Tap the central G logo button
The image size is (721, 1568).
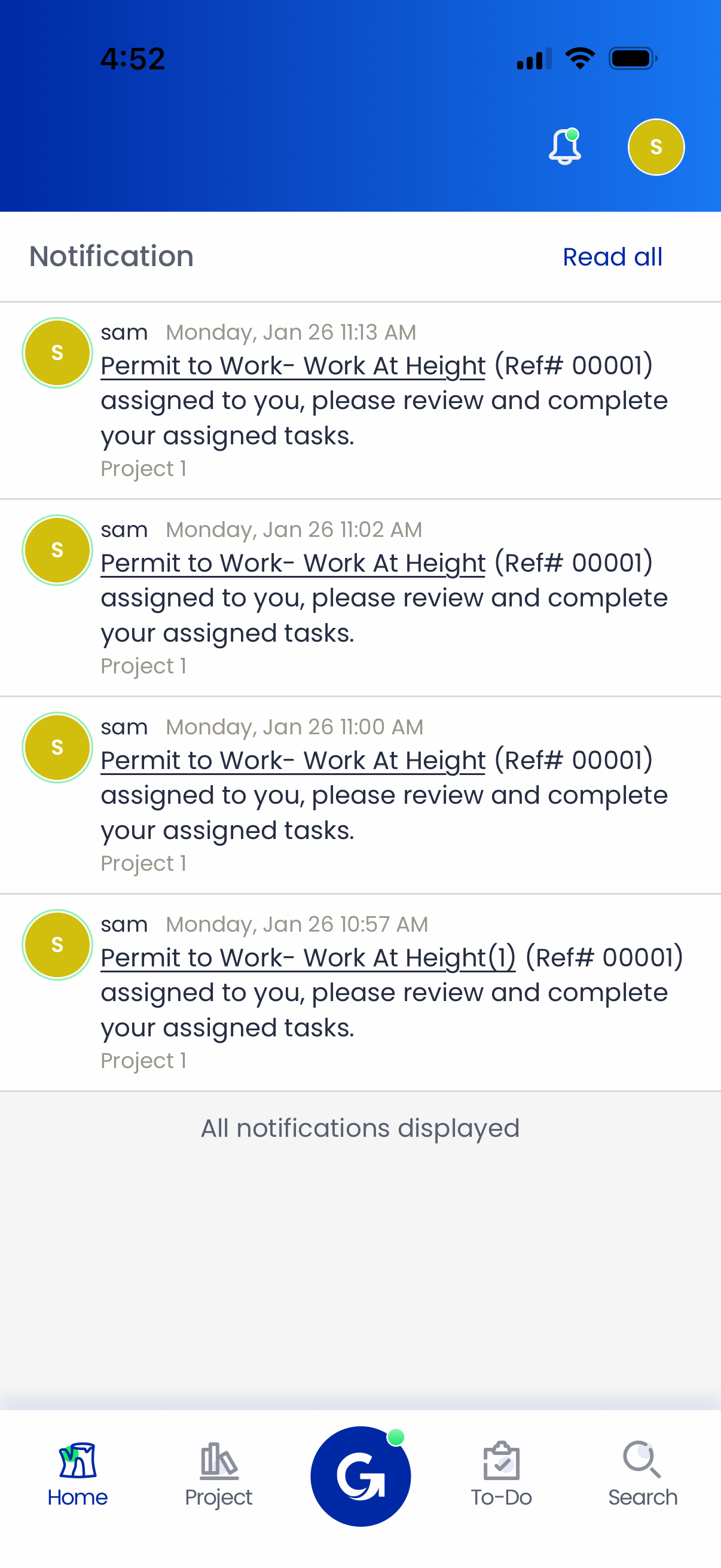pos(360,1475)
